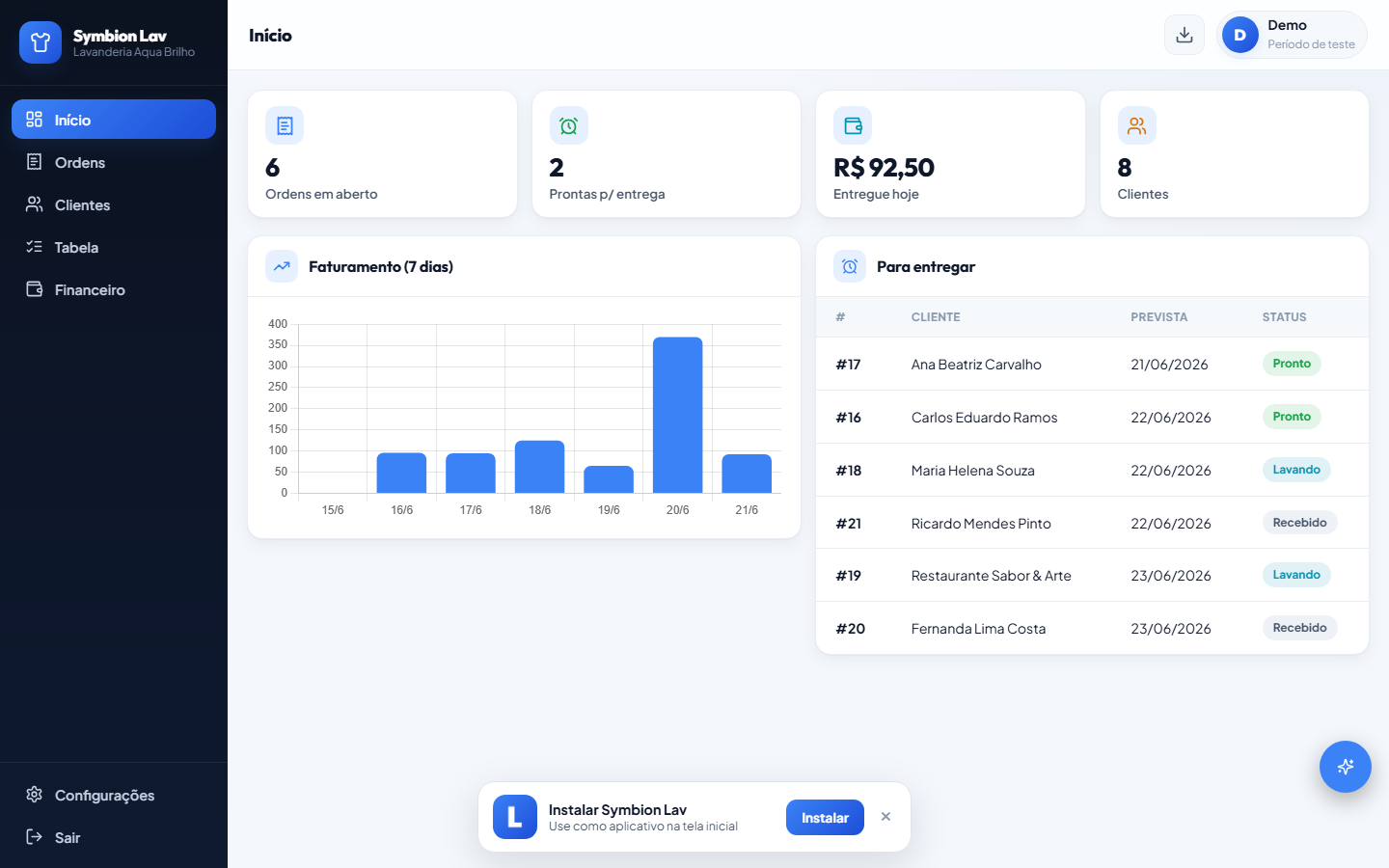Dismiss the Instalar Symbion Lav banner
Screen dimensions: 1389x868
pos(885,817)
